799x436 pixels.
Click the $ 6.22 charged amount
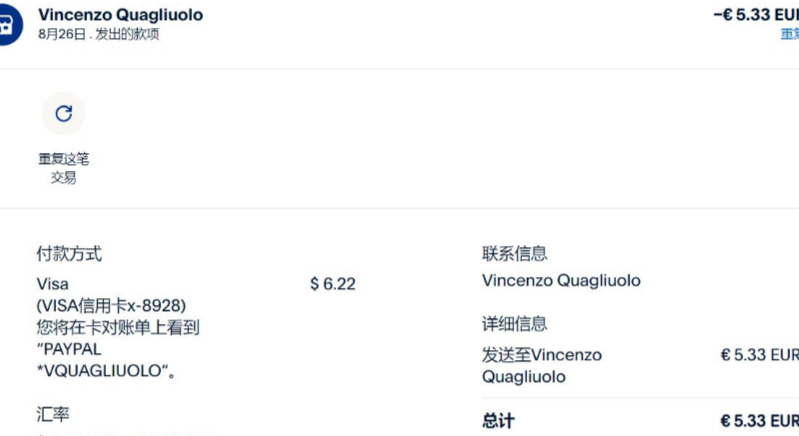[332, 284]
